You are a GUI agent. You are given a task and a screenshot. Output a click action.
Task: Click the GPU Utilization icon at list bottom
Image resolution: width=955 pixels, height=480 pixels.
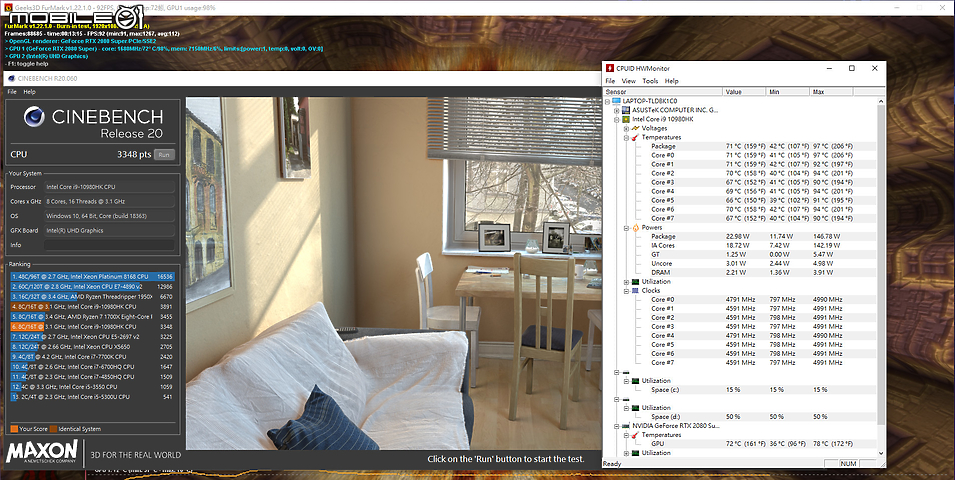tap(635, 453)
